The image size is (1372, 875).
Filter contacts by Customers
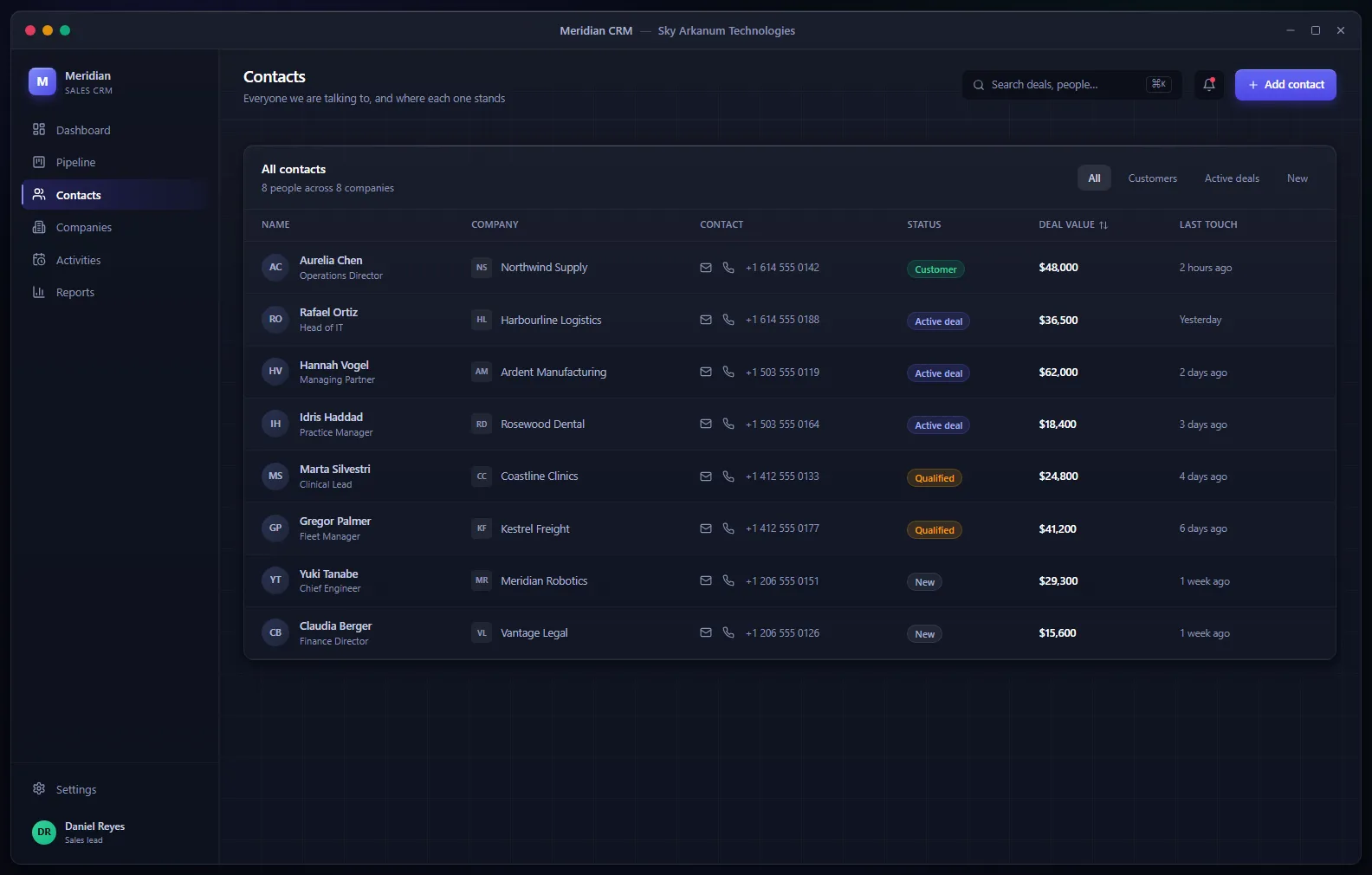click(x=1152, y=178)
